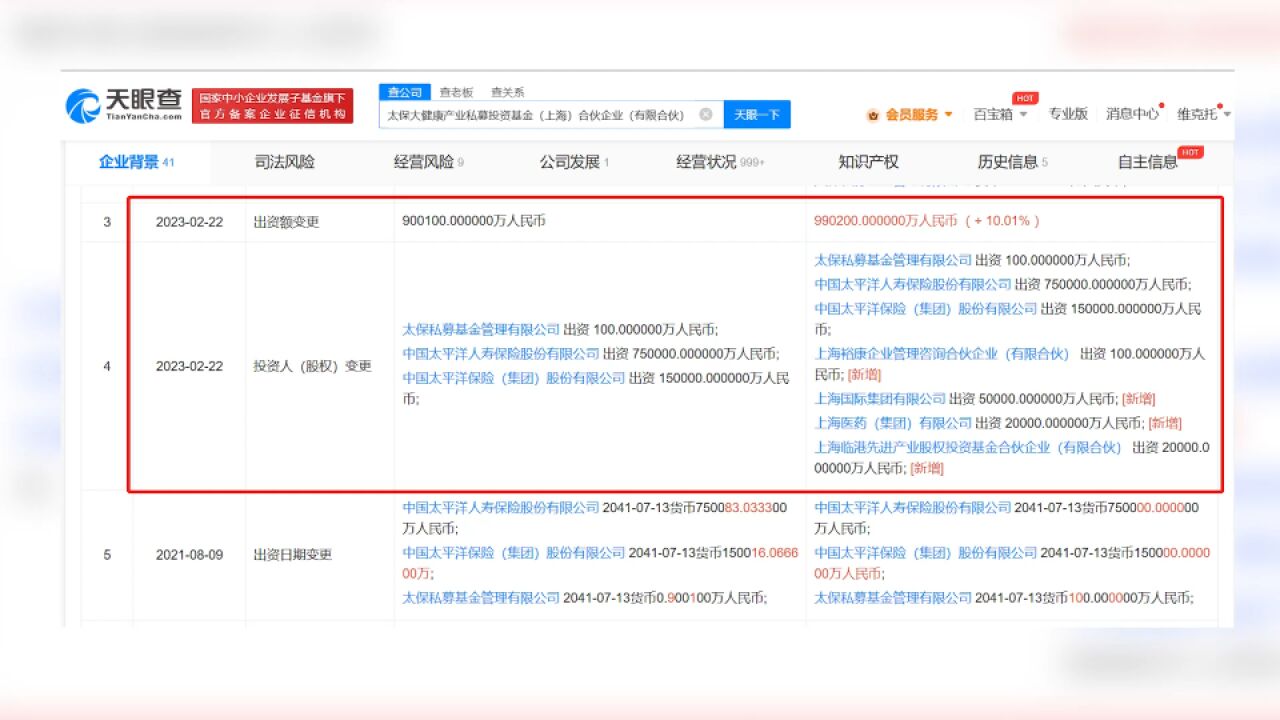Open 太保私募基金管理有限公司 in row 4 after-change column
The height and width of the screenshot is (720, 1280).
click(893, 260)
